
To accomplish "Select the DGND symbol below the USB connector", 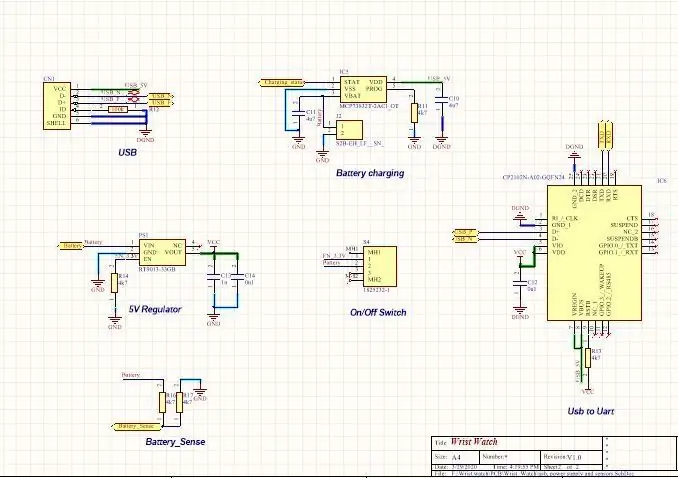I will pyautogui.click(x=145, y=135).
